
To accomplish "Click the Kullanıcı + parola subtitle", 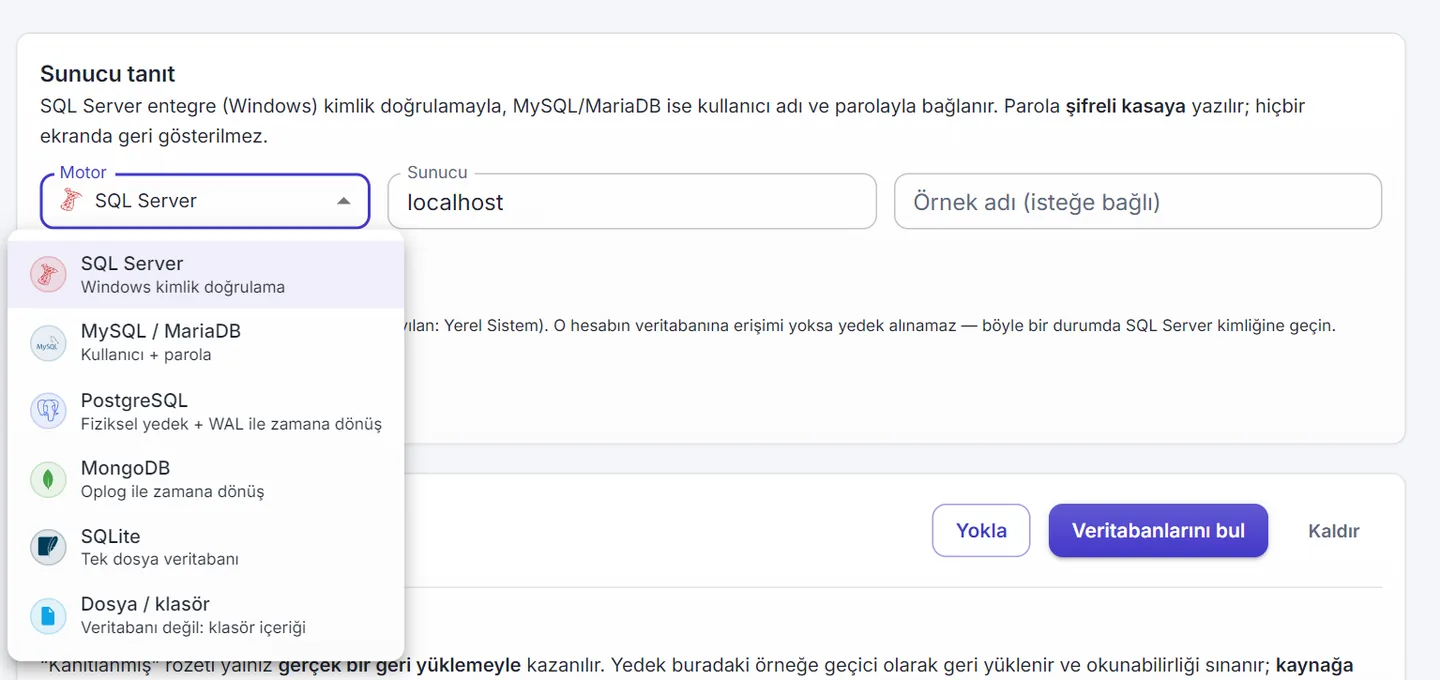I will (x=146, y=355).
